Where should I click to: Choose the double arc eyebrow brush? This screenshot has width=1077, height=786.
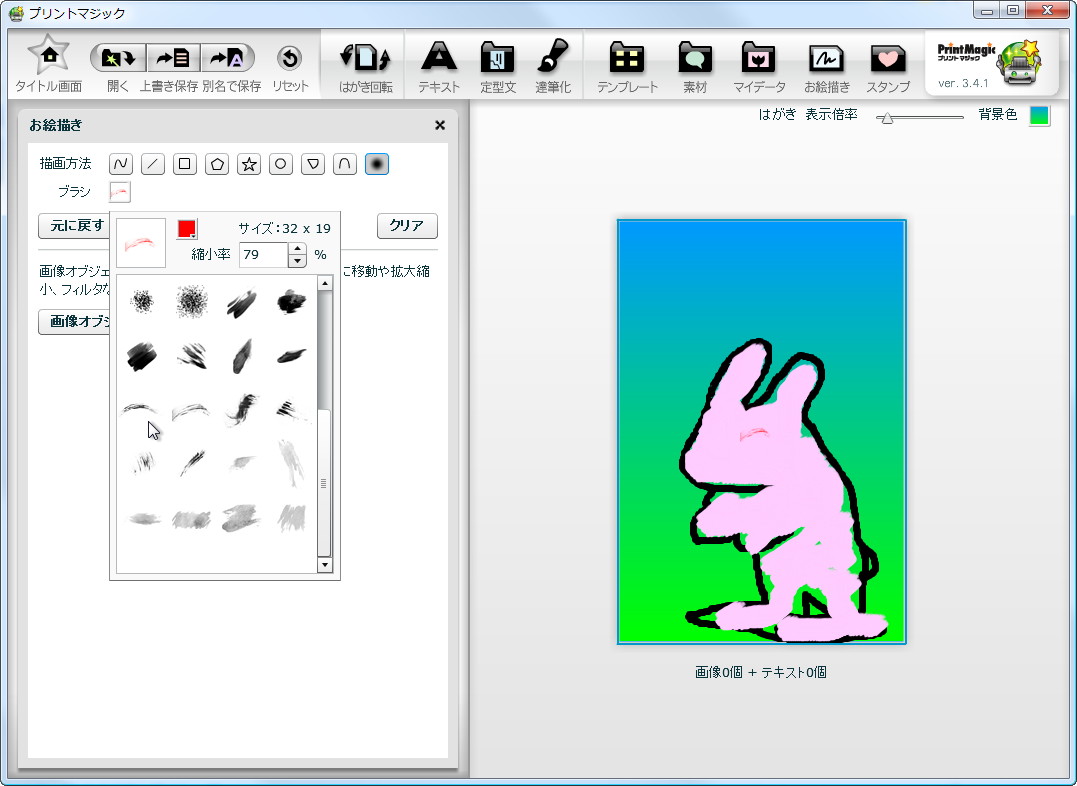pos(191,412)
